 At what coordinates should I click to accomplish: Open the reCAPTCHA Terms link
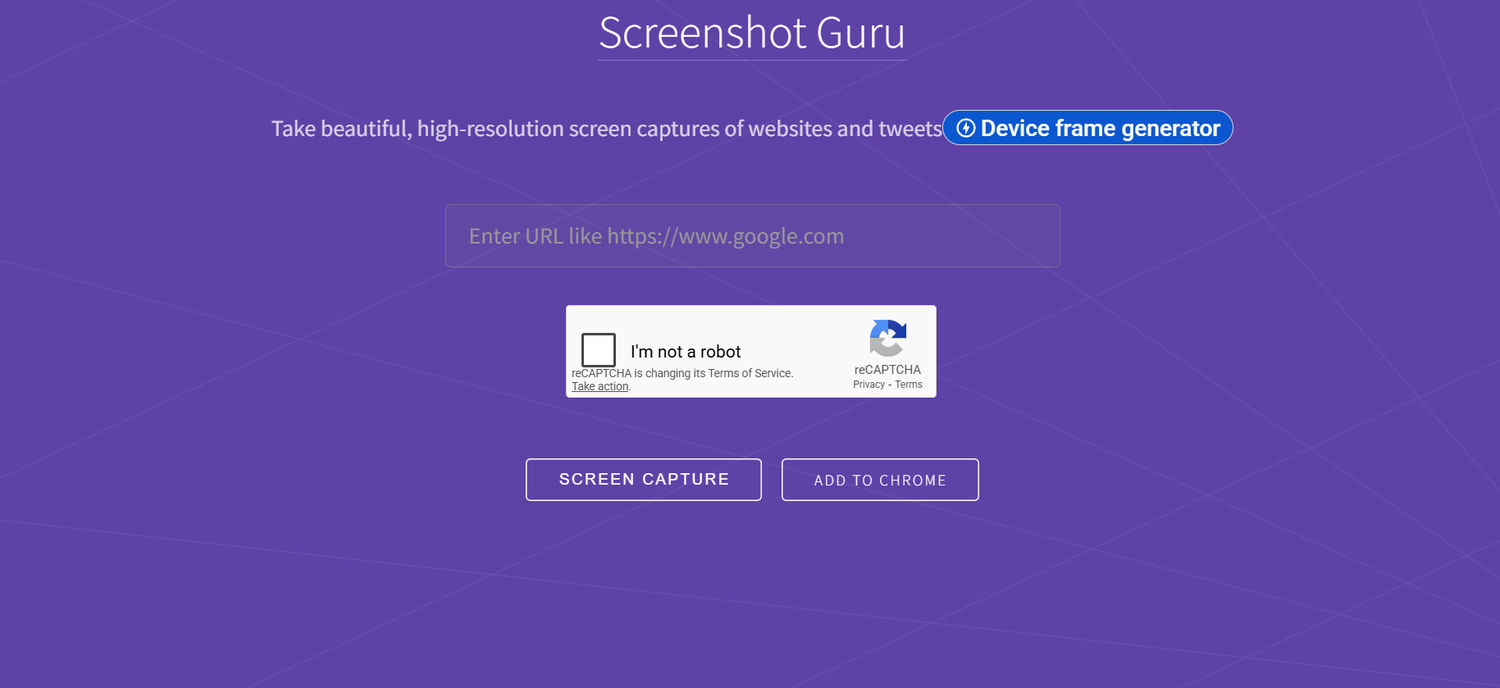[x=909, y=385]
